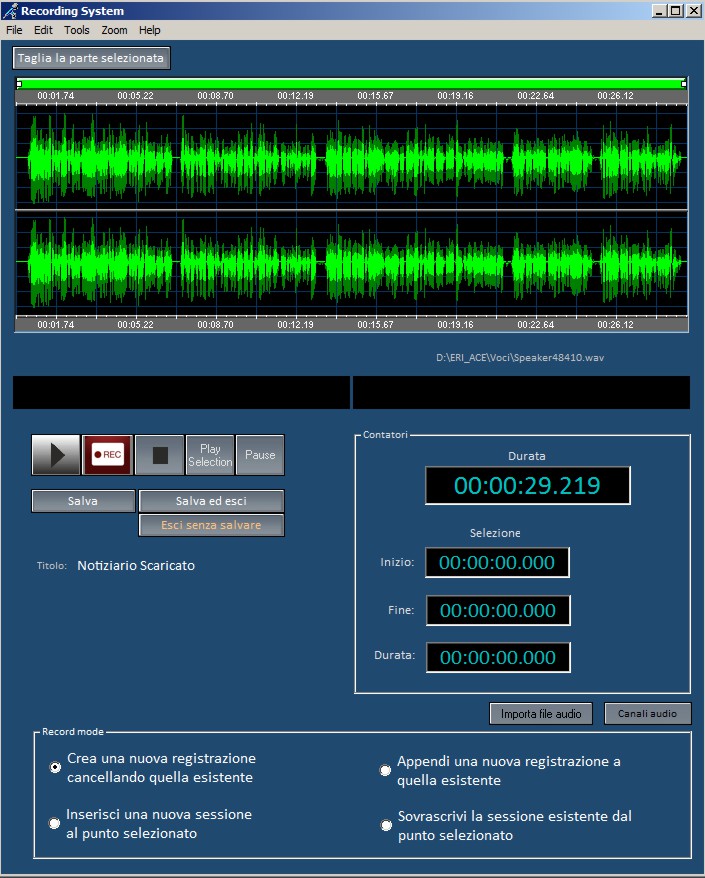Select Inserisci una nuova sessione radio option

coord(54,824)
